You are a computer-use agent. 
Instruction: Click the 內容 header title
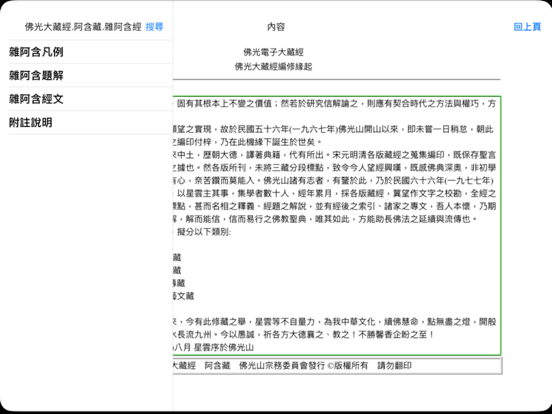pyautogui.click(x=276, y=27)
